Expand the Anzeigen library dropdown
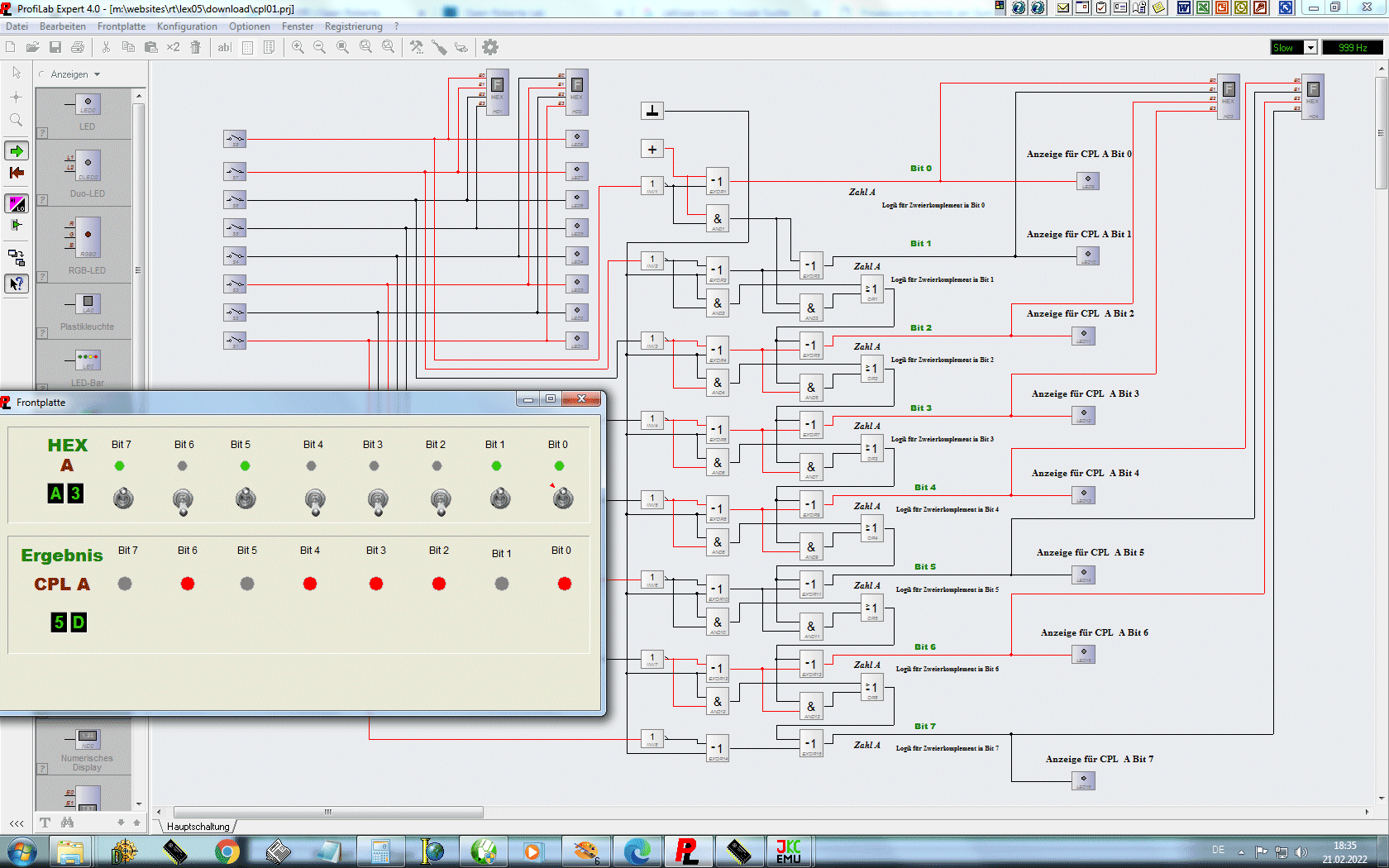 (97, 74)
